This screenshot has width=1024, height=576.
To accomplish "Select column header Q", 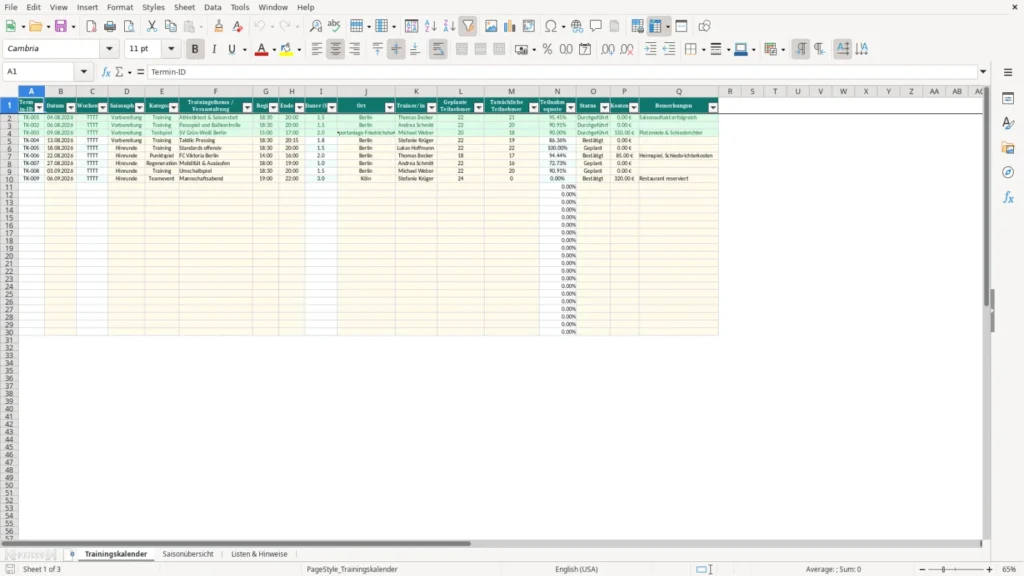I will tap(679, 91).
